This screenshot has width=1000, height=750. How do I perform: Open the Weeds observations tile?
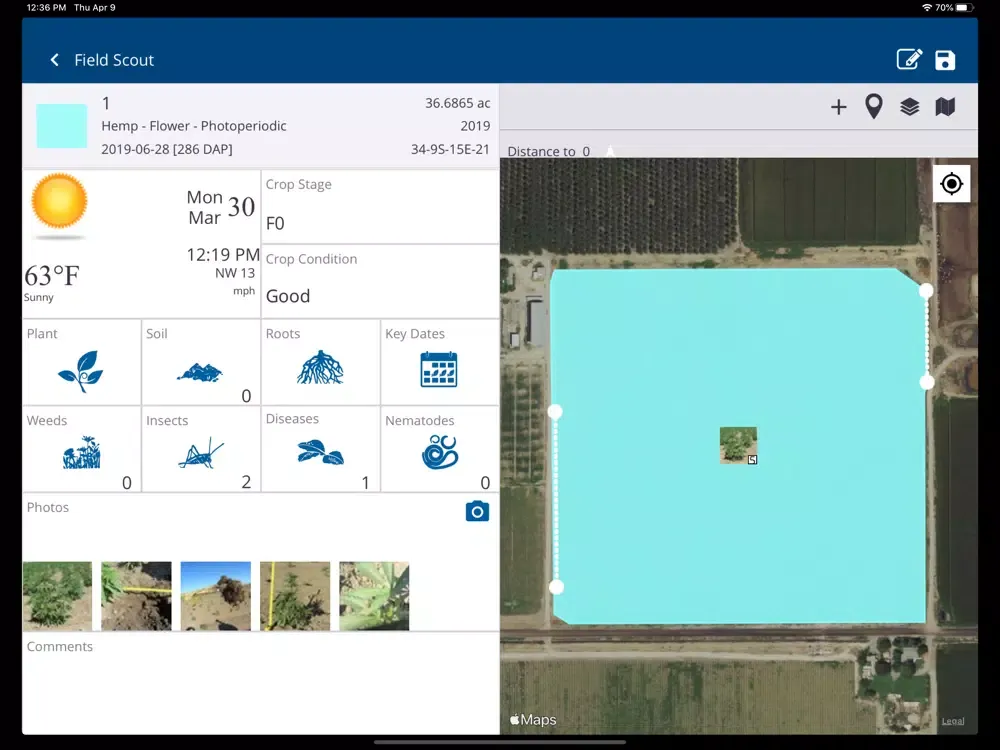[x=82, y=449]
